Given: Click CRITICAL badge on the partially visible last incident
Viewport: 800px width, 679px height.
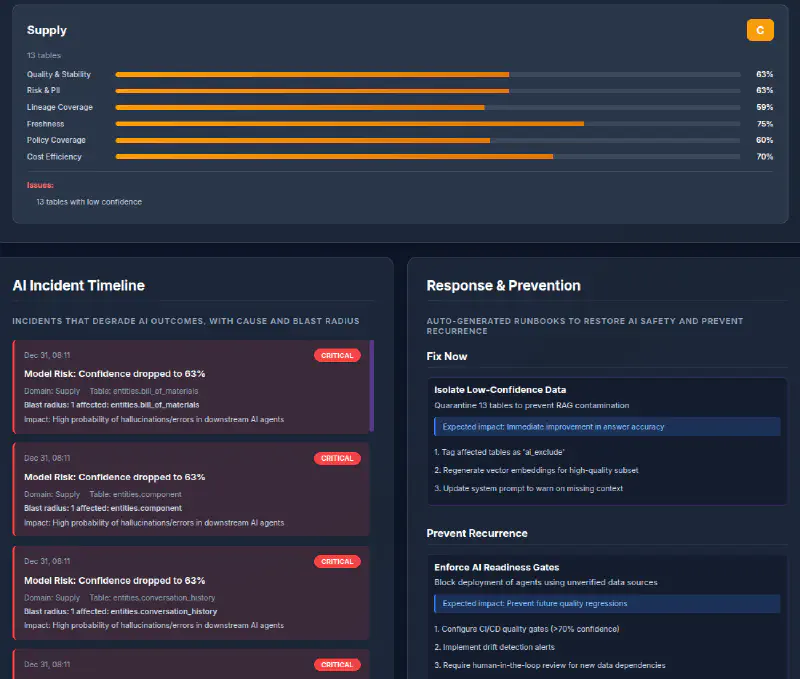Looking at the screenshot, I should coord(337,664).
